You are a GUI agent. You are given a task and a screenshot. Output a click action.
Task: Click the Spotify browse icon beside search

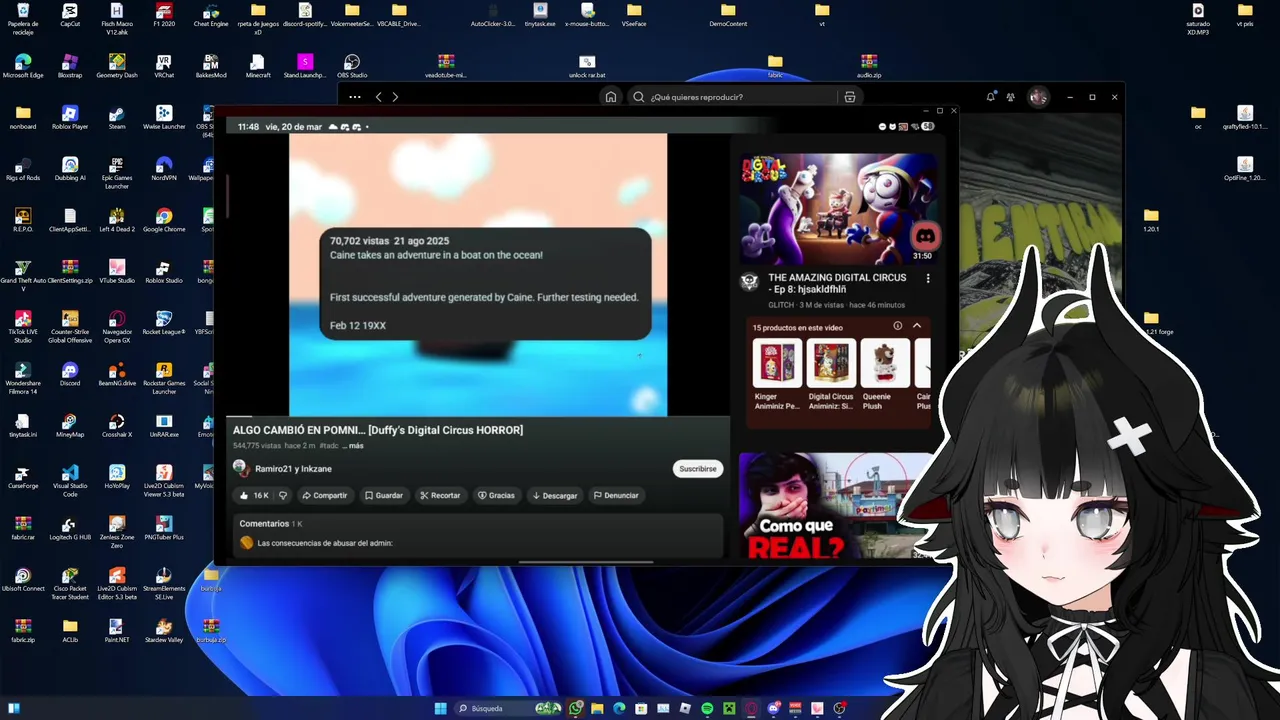click(850, 97)
